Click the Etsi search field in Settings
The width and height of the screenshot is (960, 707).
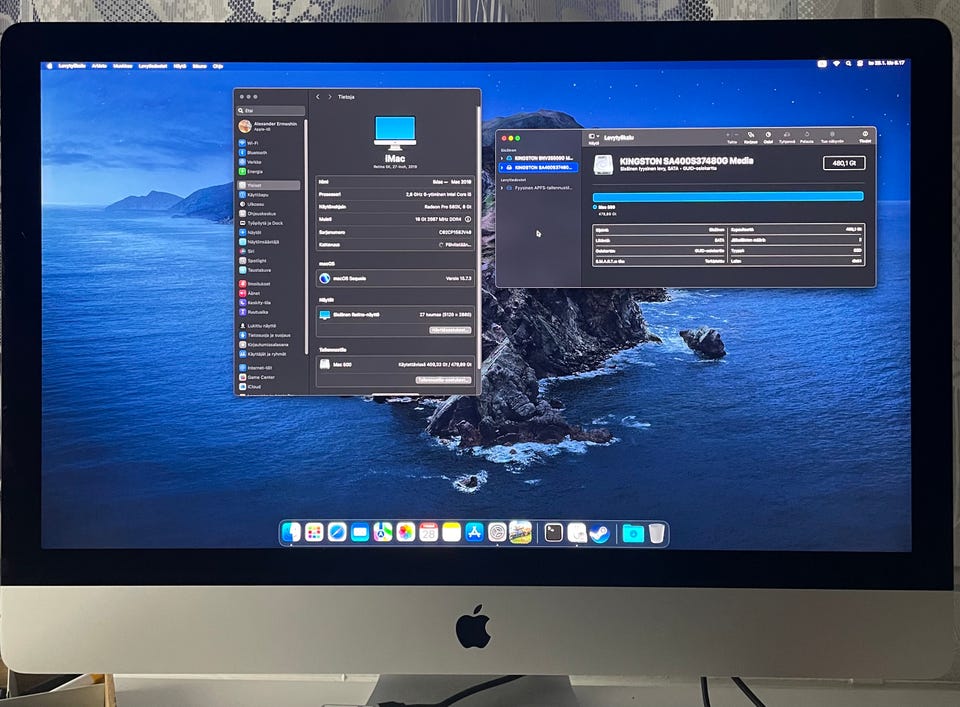pos(270,111)
